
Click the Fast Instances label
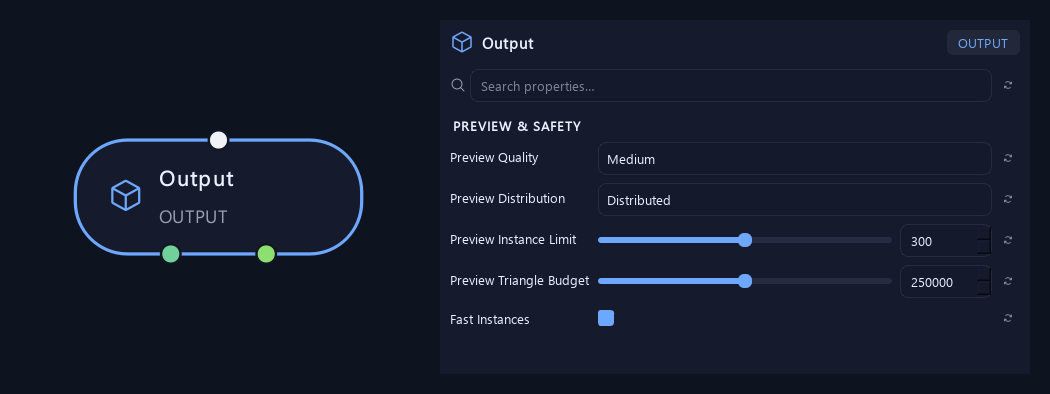(x=490, y=320)
